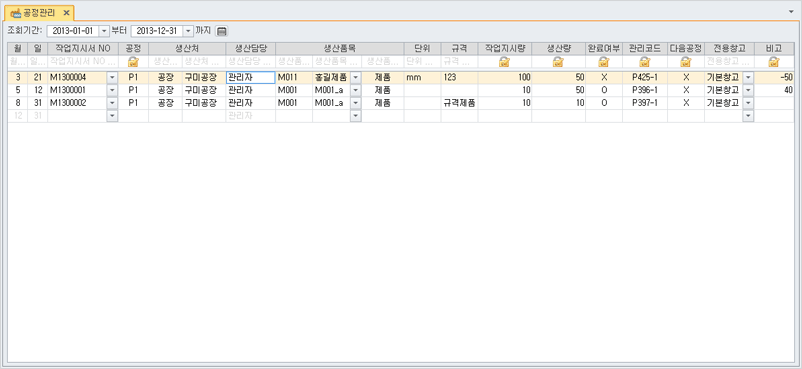Click the 규격 filter input
The width and height of the screenshot is (802, 369).
(459, 62)
